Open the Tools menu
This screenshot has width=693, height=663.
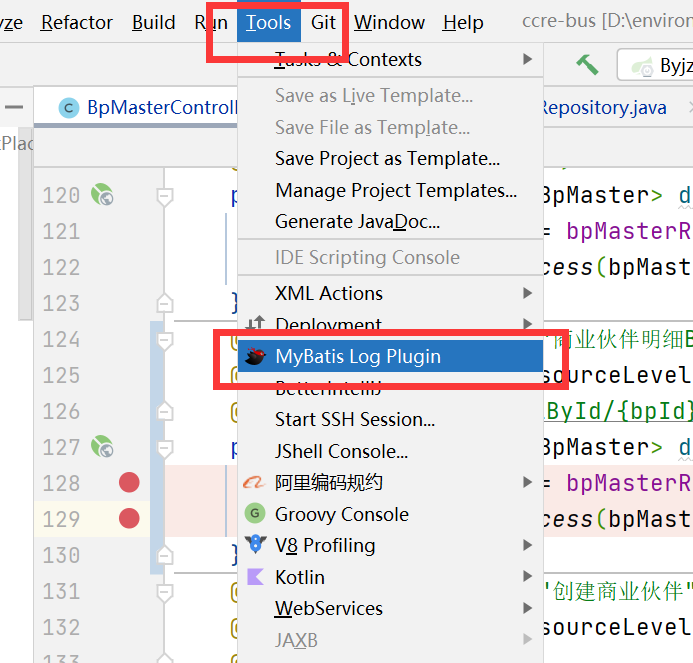point(268,22)
